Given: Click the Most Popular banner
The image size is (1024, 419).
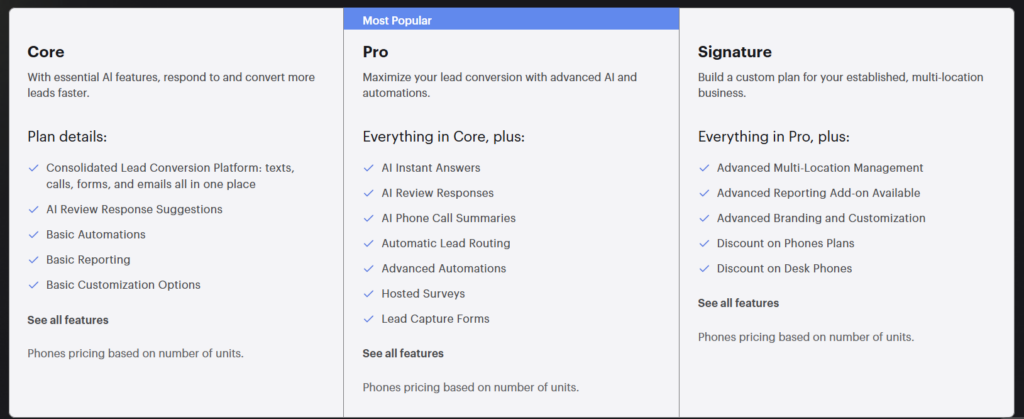Looking at the screenshot, I should [x=511, y=20].
